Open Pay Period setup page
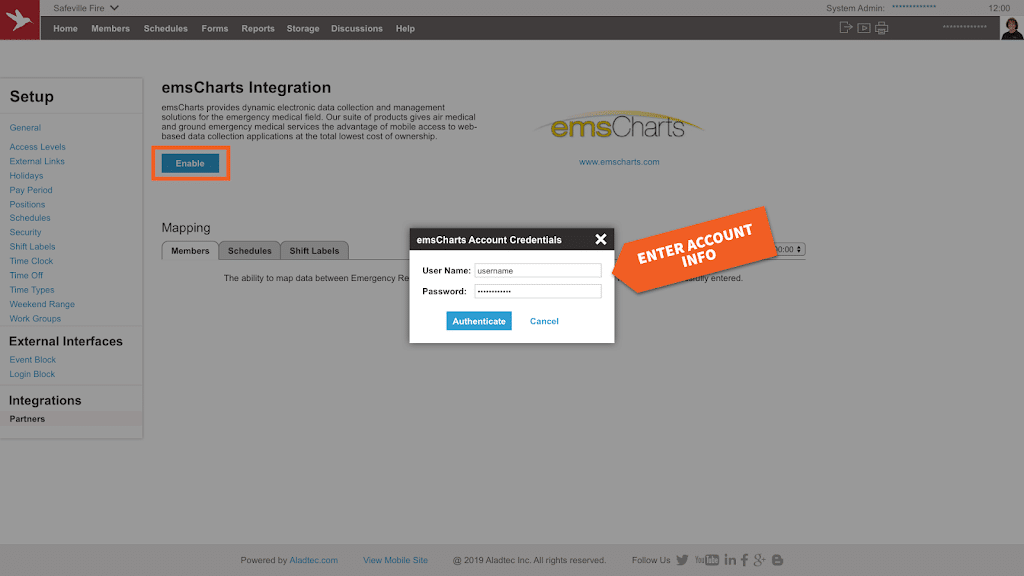Screen dimensions: 1024x576 (31, 190)
